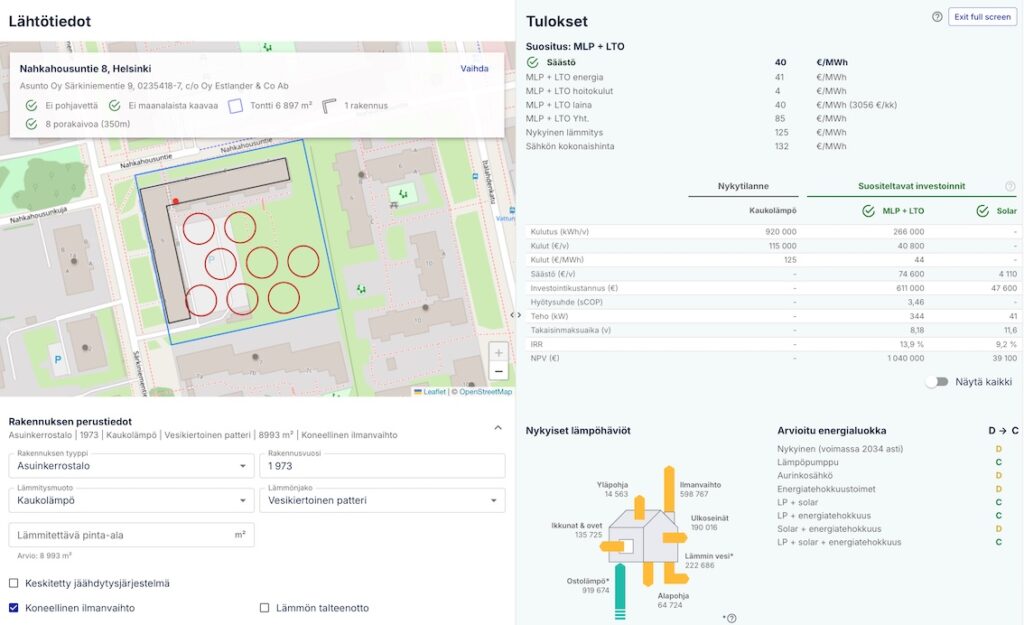Zoom in on the map
The width and height of the screenshot is (1024, 625).
click(x=498, y=352)
